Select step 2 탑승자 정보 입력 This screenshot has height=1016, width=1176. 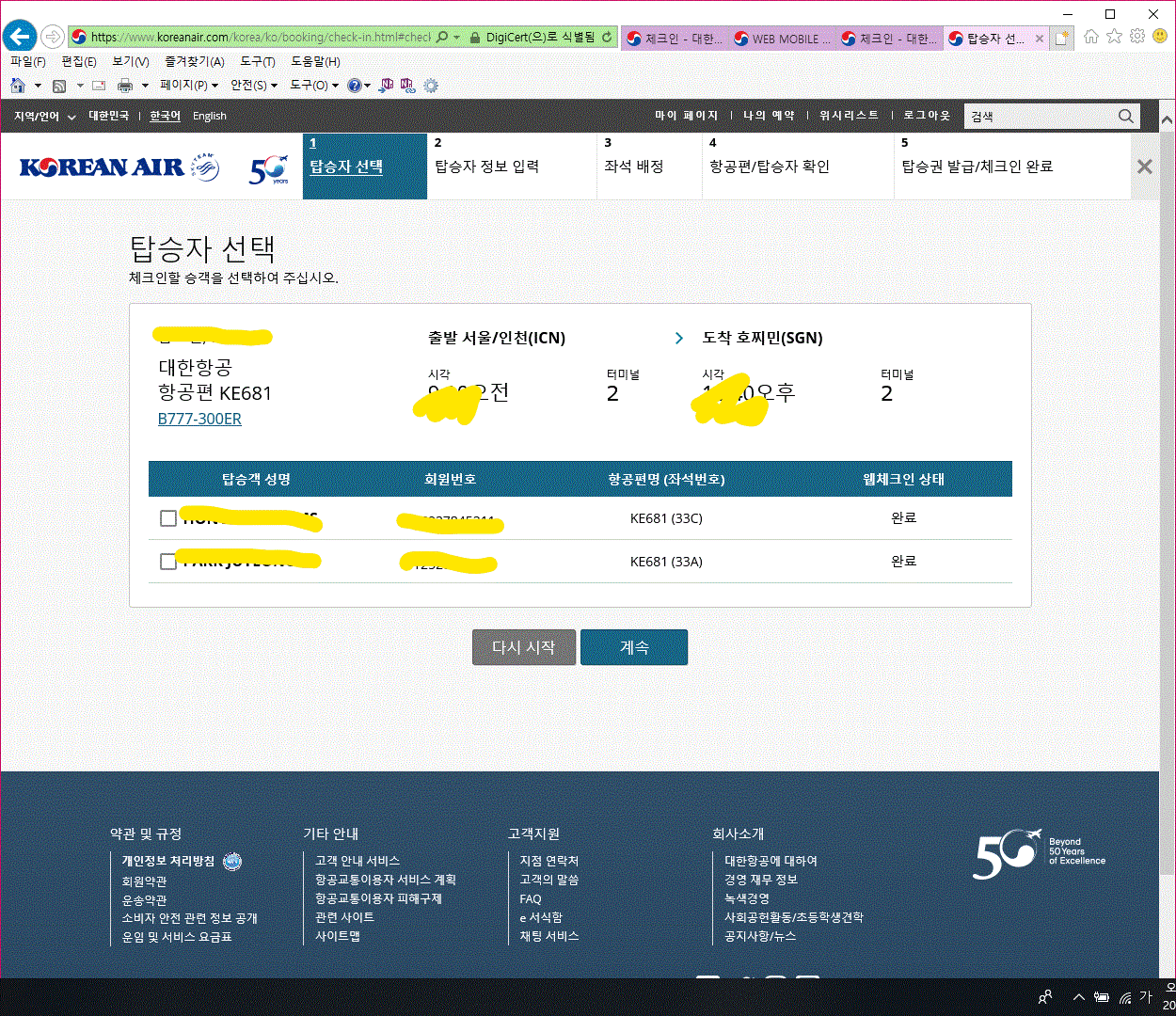pos(512,167)
